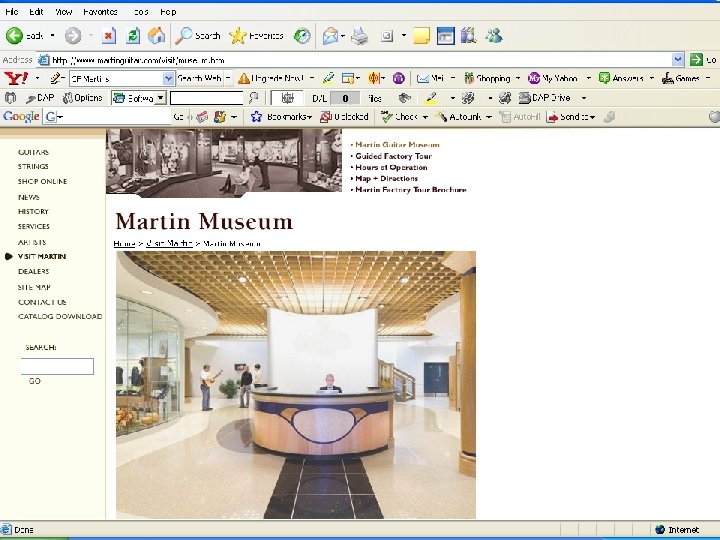Click the Google spell Check button
Screen dimensions: 720x540
point(399,117)
